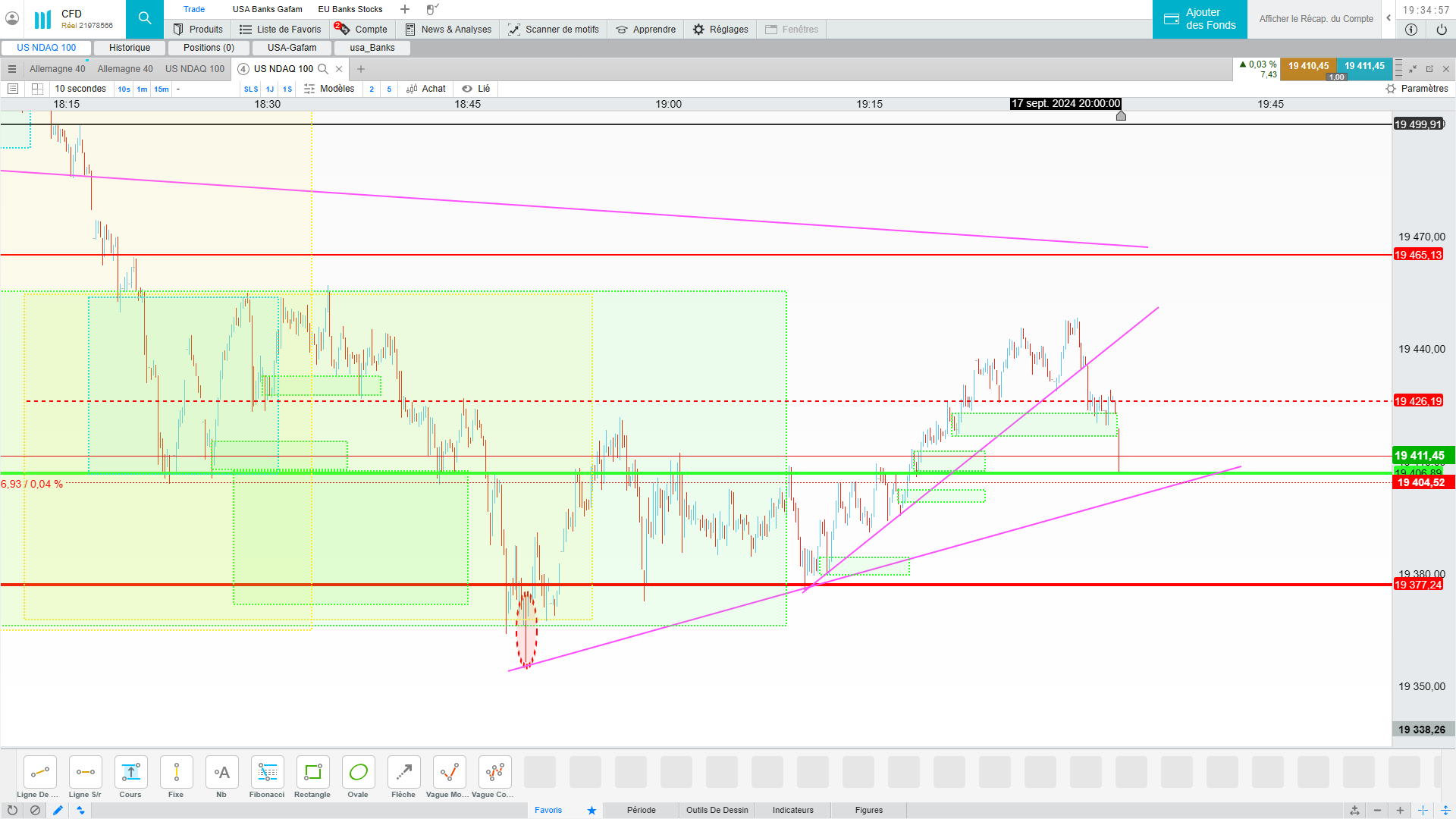This screenshot has width=1456, height=819.
Task: Toggle the Favoris star
Action: point(591,810)
